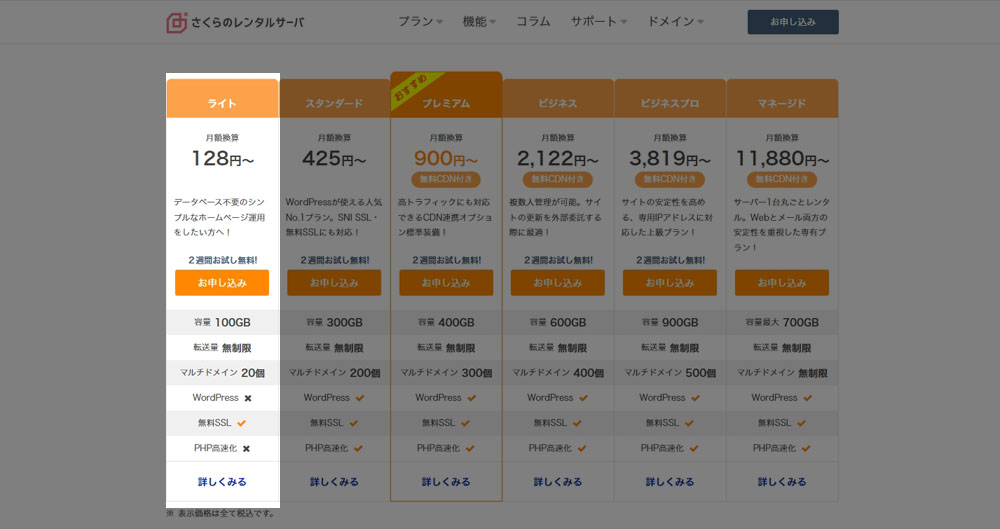Viewport: 1000px width, 529px height.
Task: Click the 11,880円〜 price text
Action: point(782,158)
